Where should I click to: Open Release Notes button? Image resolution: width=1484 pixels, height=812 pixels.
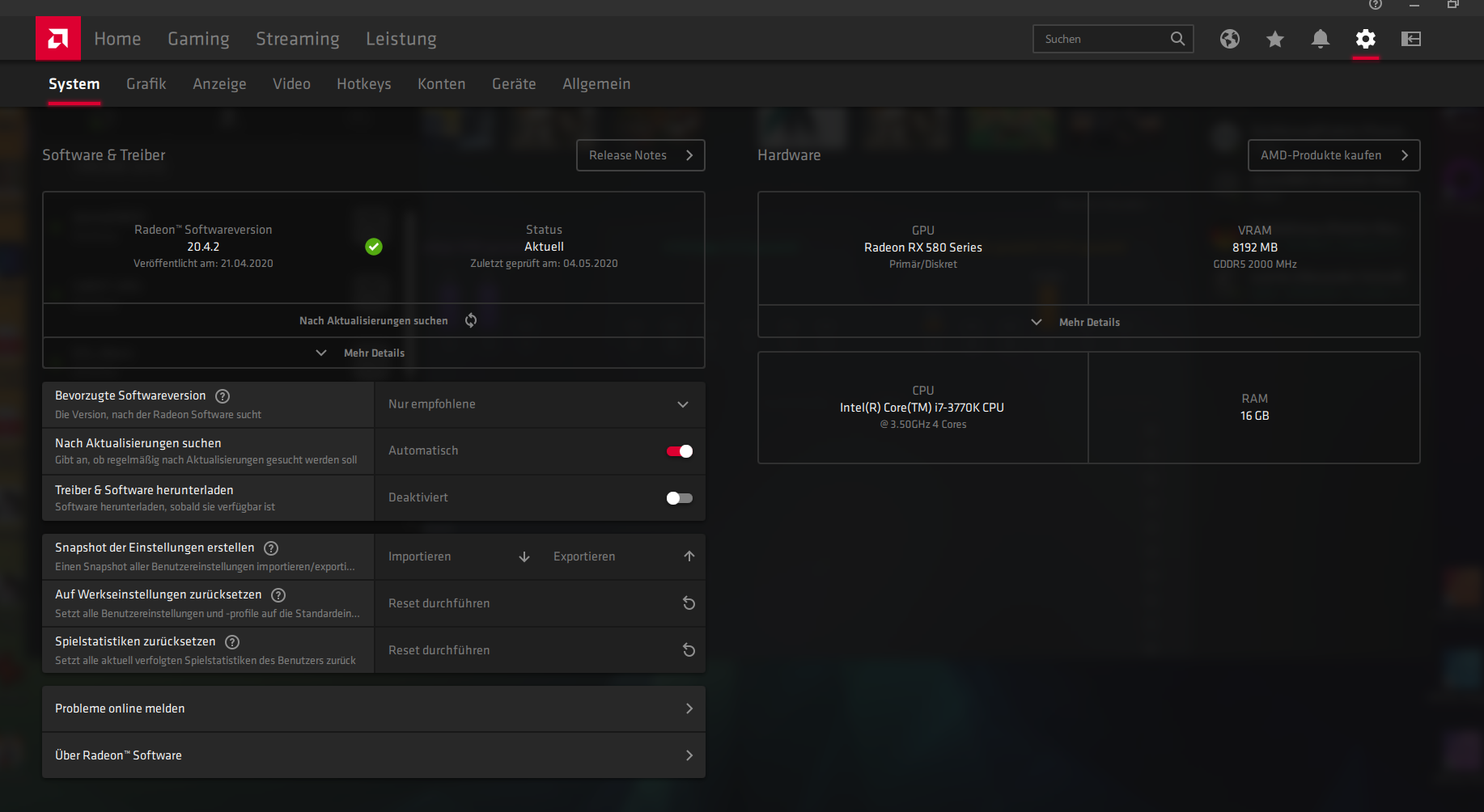click(x=641, y=155)
